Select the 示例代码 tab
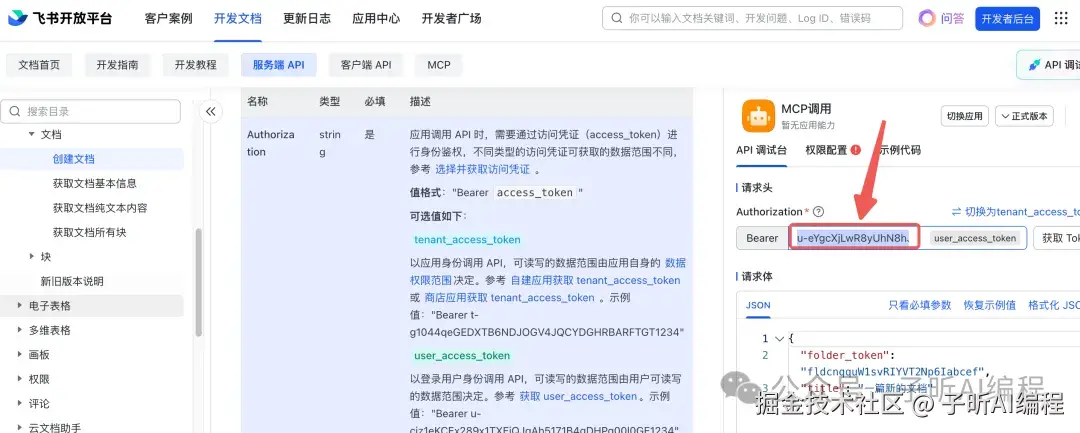This screenshot has height=433, width=1080. (900, 149)
